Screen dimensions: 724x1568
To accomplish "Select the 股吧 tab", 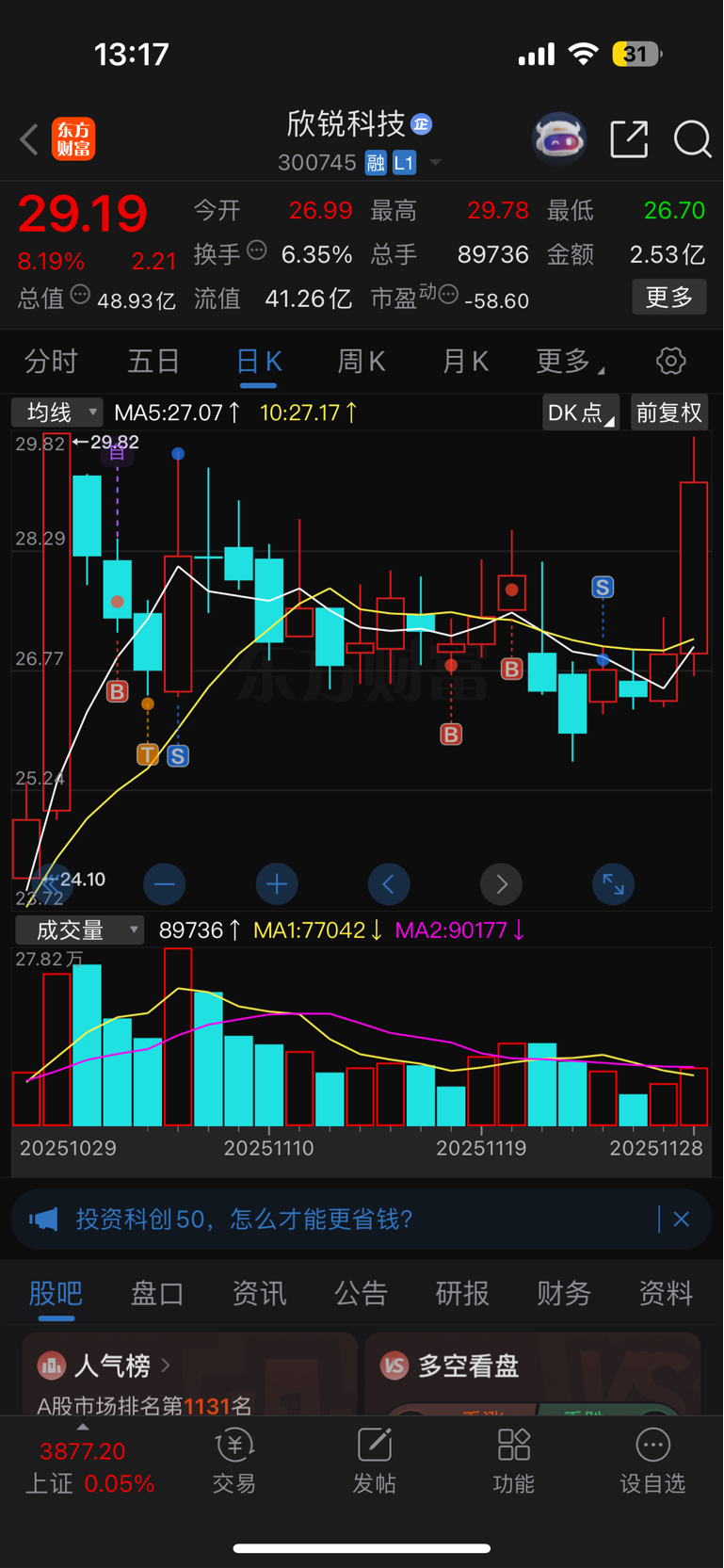I will [56, 1294].
